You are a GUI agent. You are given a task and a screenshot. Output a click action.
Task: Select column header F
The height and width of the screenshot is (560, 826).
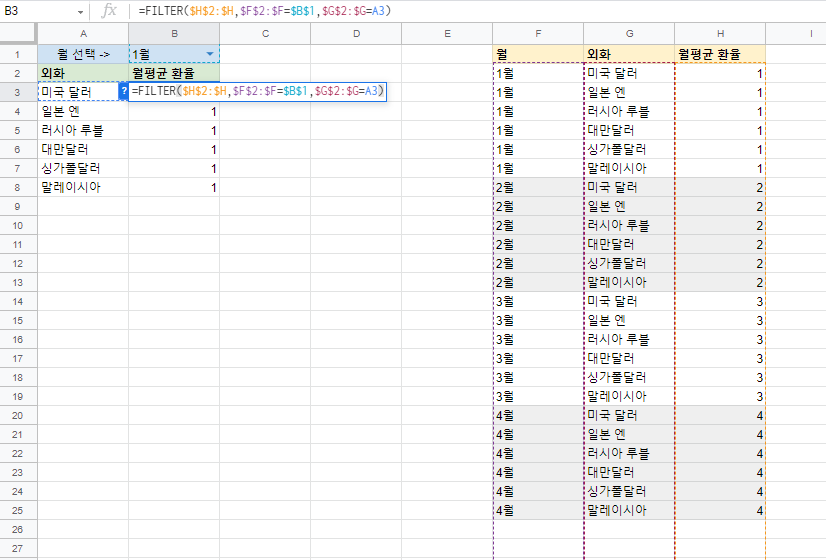(x=538, y=34)
